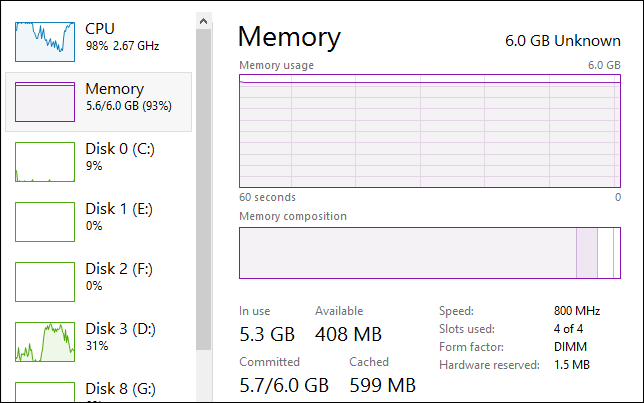Click the Standby segment of memory composition bar

click(605, 253)
